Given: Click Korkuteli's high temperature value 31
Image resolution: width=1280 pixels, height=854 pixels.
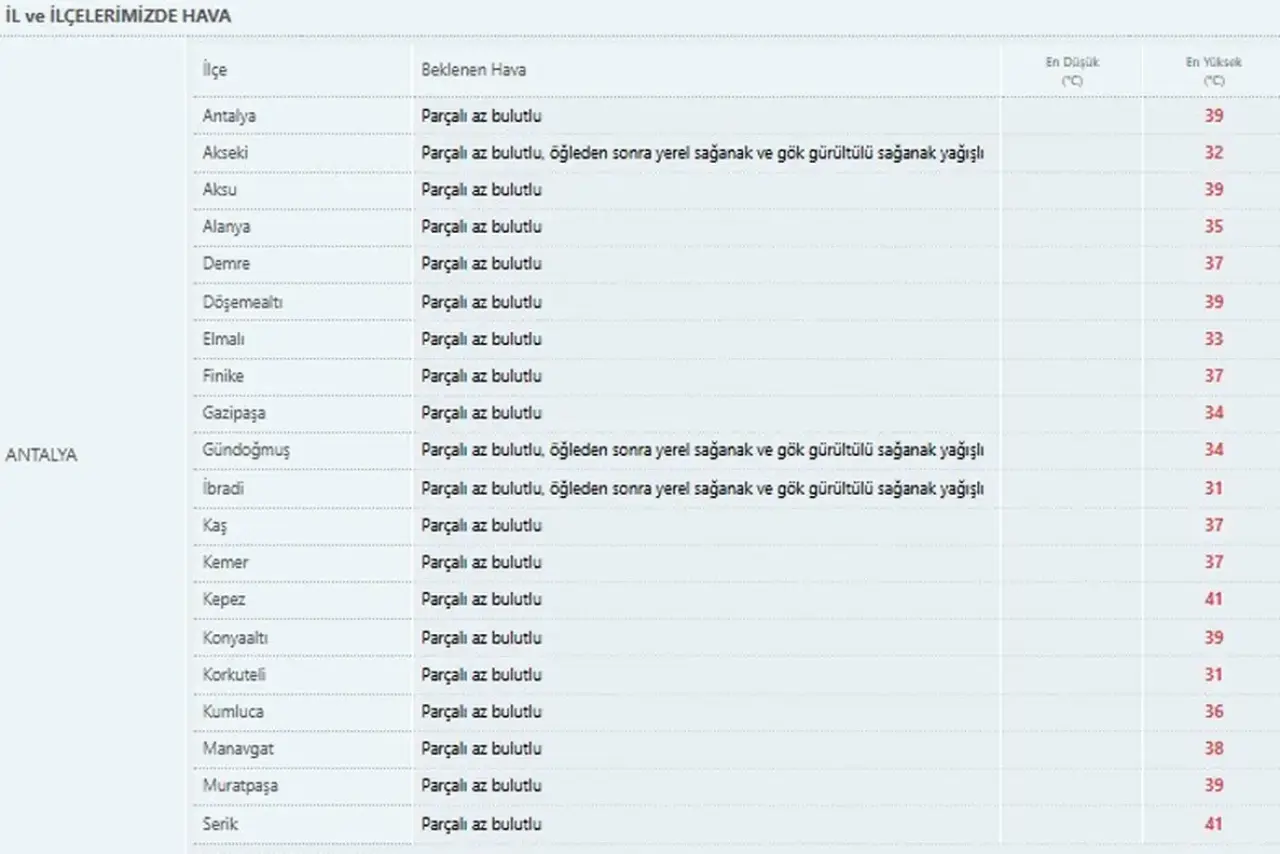Looking at the screenshot, I should pos(1214,674).
